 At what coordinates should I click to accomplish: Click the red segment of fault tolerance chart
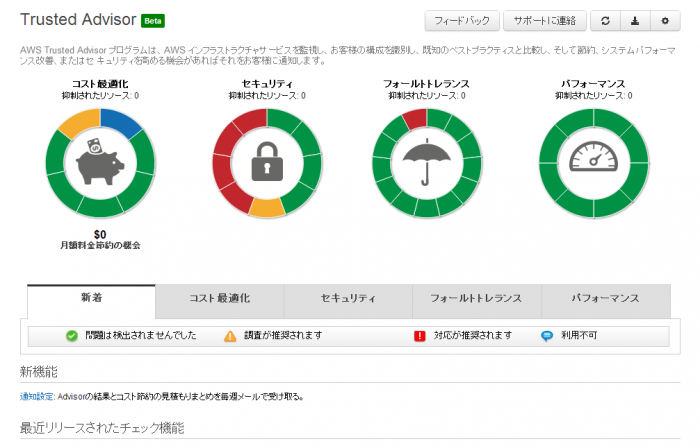416,119
